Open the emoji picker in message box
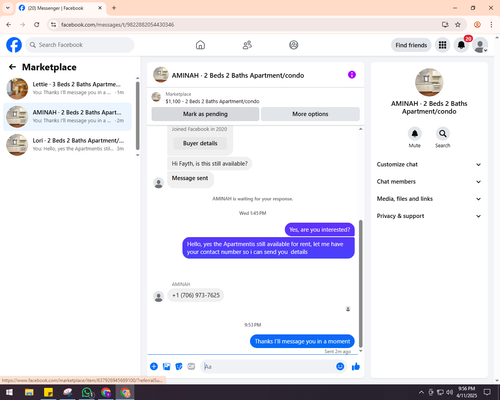Image resolution: width=500 pixels, height=400 pixels. pyautogui.click(x=340, y=367)
